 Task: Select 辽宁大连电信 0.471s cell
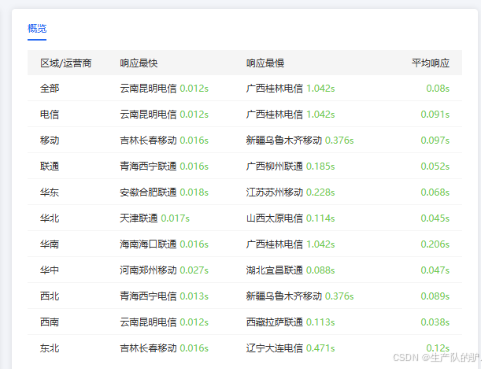point(291,348)
